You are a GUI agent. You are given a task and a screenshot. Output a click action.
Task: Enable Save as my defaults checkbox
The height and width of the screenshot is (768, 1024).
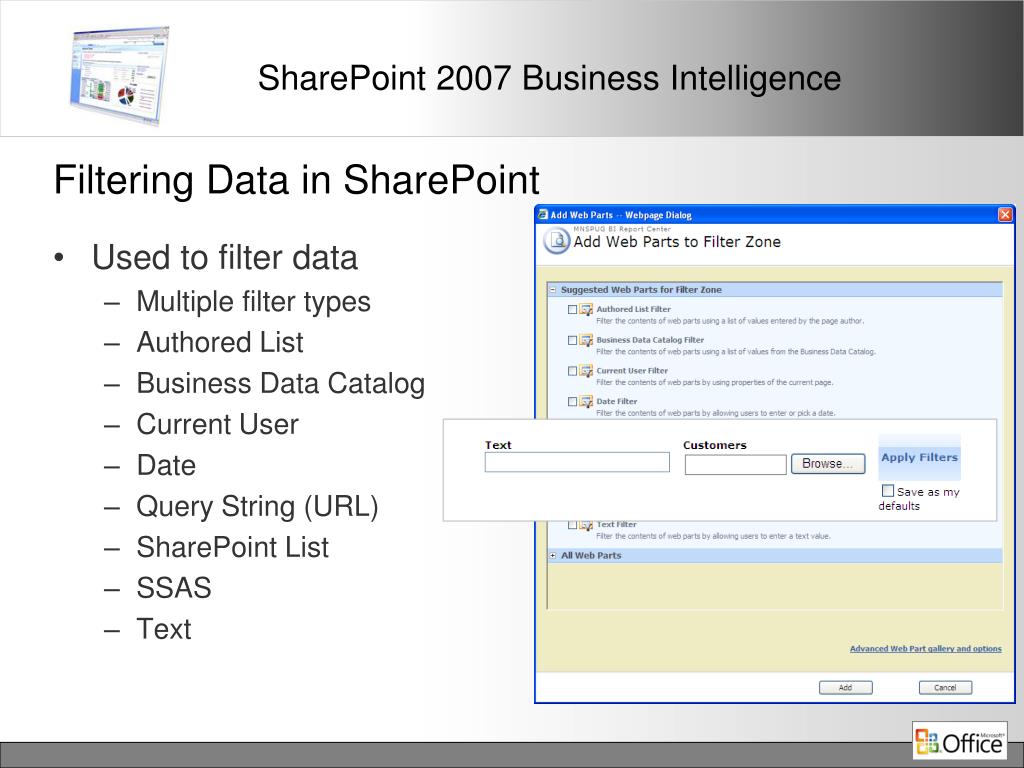pyautogui.click(x=888, y=490)
